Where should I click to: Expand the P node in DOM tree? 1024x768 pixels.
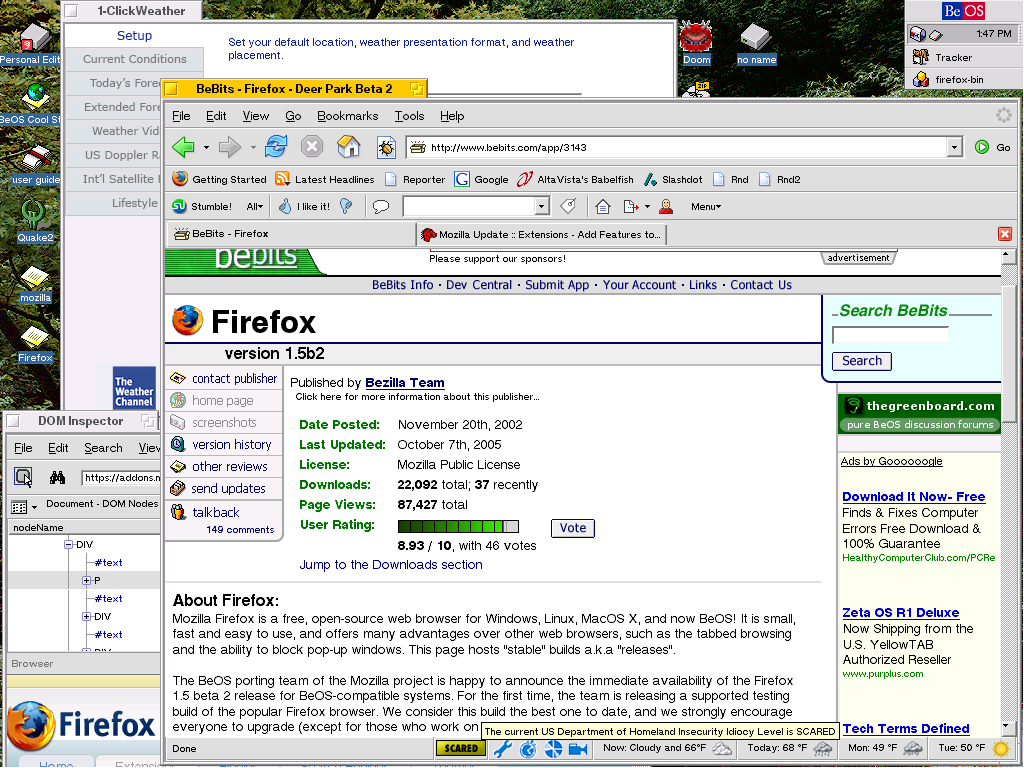(86, 581)
